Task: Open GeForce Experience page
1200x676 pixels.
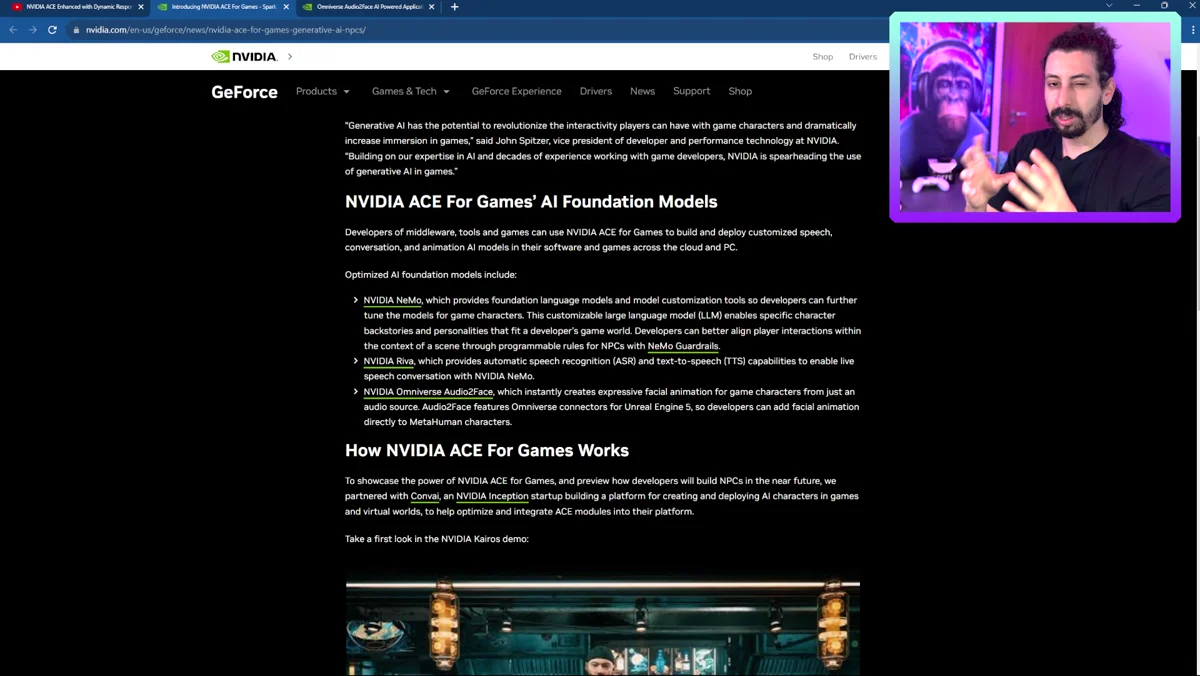Action: (516, 91)
